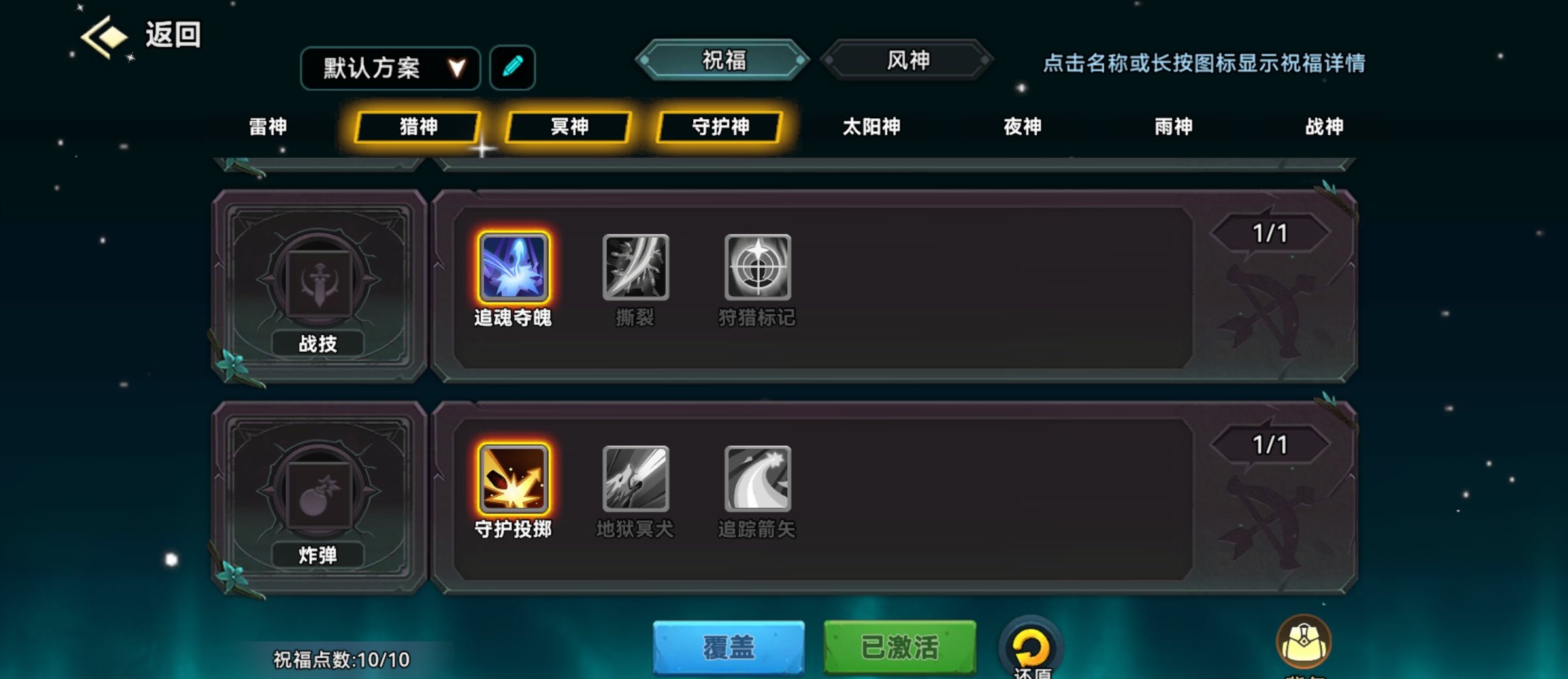Viewport: 1568px width, 679px height.
Task: Select the 追踪箭矢 blessing icon
Action: pyautogui.click(x=757, y=479)
